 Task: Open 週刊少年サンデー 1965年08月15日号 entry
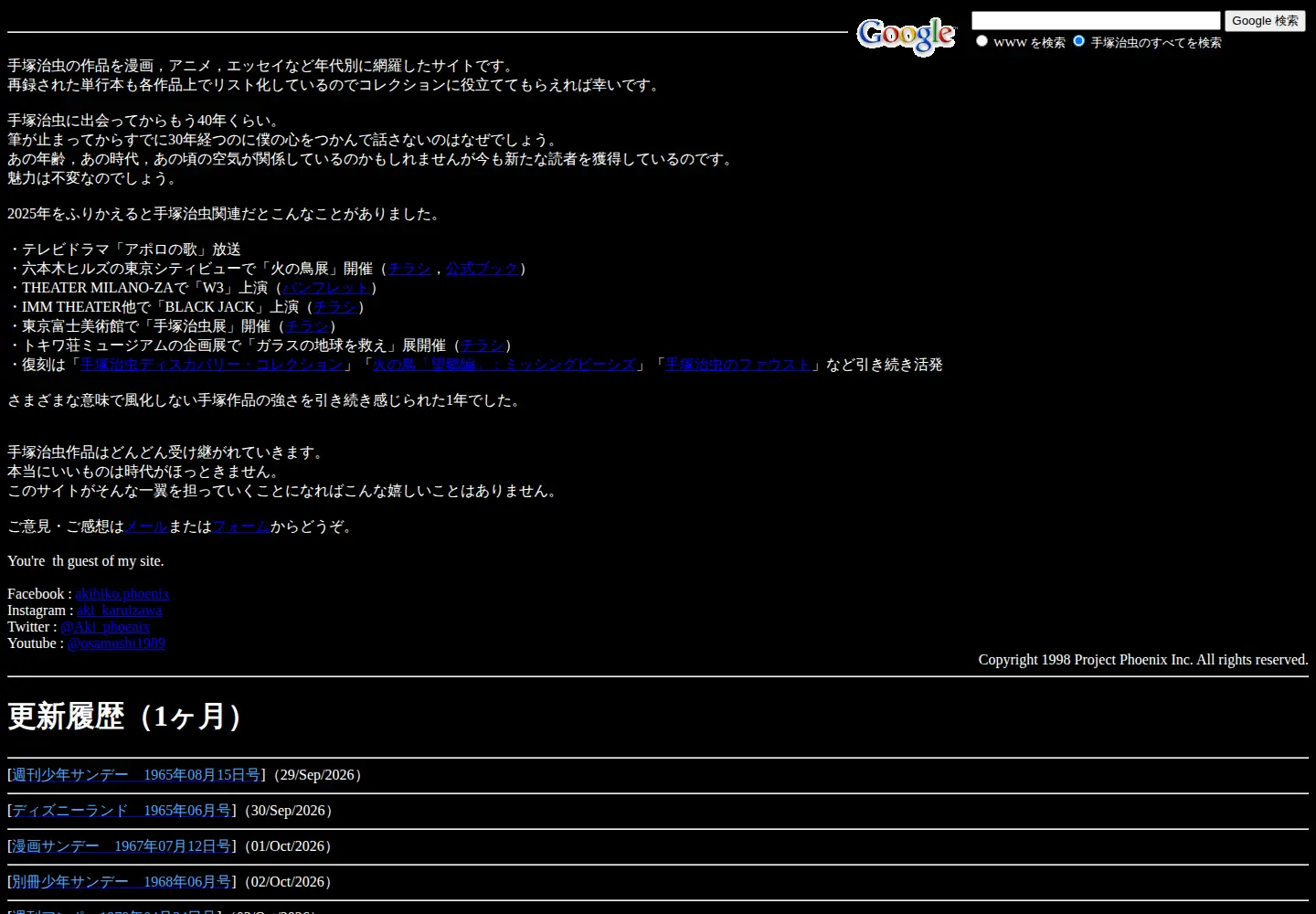[136, 775]
